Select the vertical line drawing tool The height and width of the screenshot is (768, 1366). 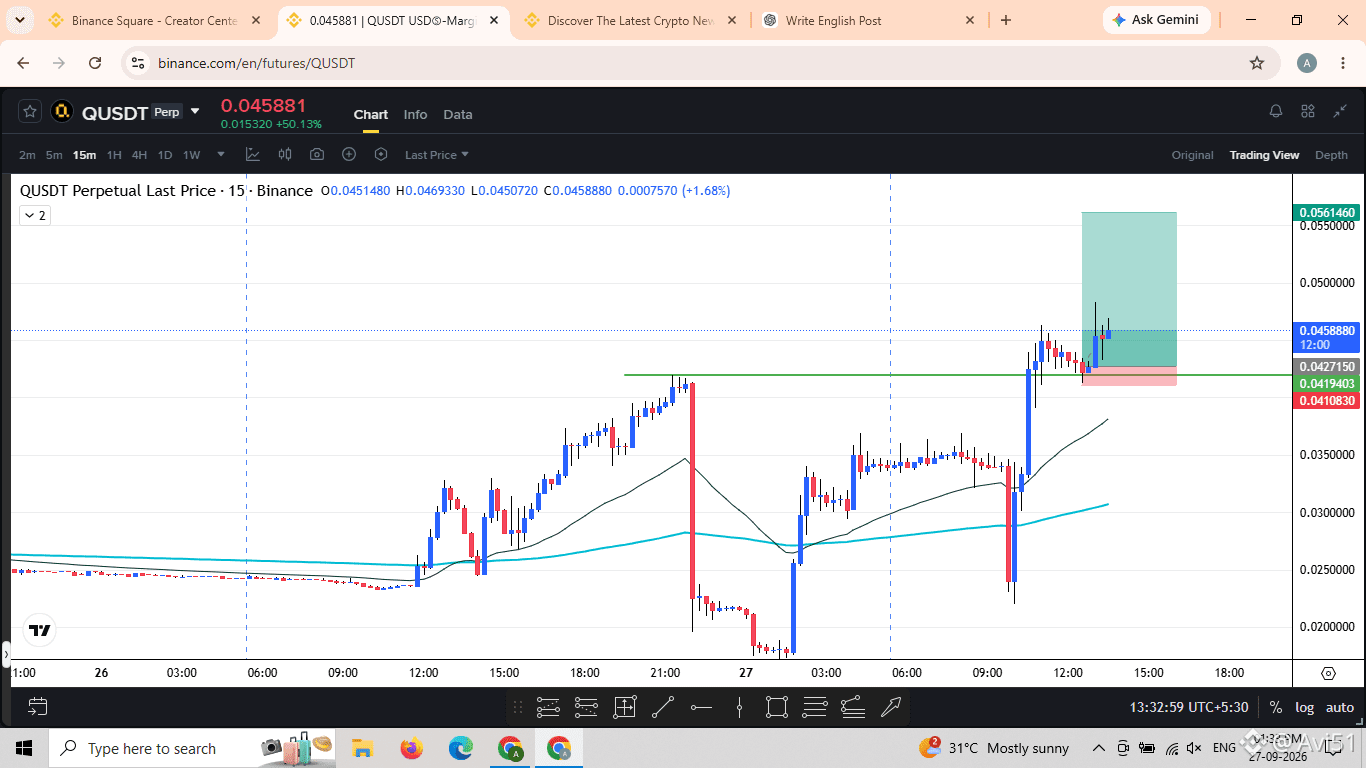pyautogui.click(x=739, y=708)
